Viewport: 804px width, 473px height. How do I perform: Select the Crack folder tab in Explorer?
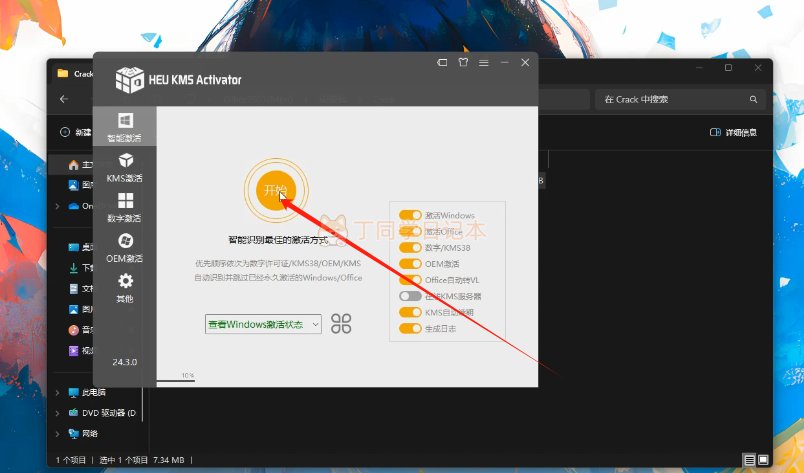[x=75, y=74]
